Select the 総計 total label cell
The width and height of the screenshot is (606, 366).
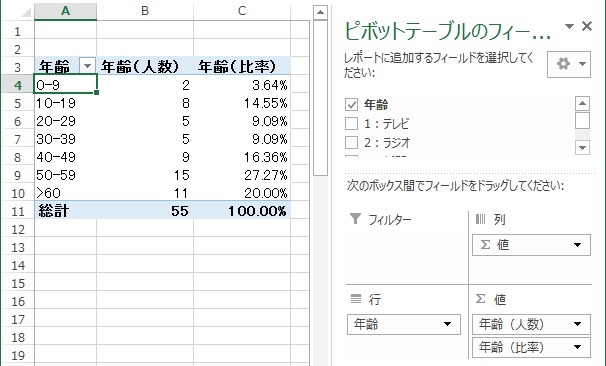[65, 211]
